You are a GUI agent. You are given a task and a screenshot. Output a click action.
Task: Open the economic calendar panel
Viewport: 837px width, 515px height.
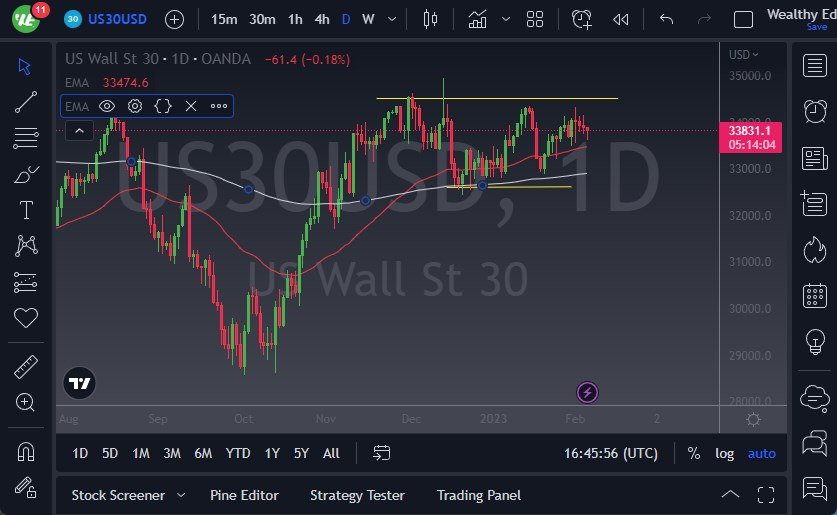(815, 295)
